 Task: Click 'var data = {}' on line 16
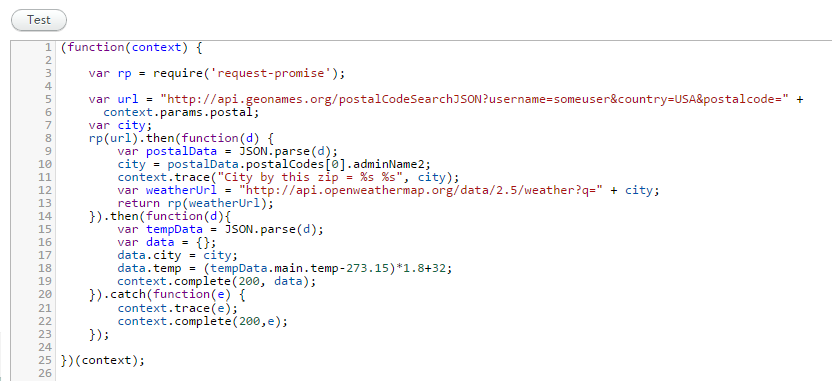coord(167,243)
